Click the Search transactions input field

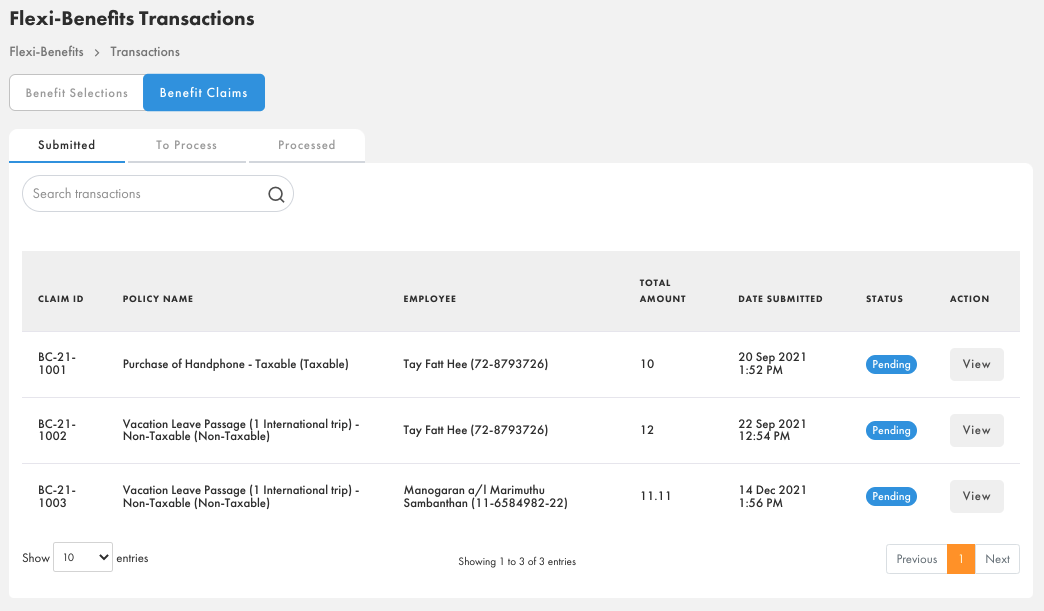(x=140, y=193)
